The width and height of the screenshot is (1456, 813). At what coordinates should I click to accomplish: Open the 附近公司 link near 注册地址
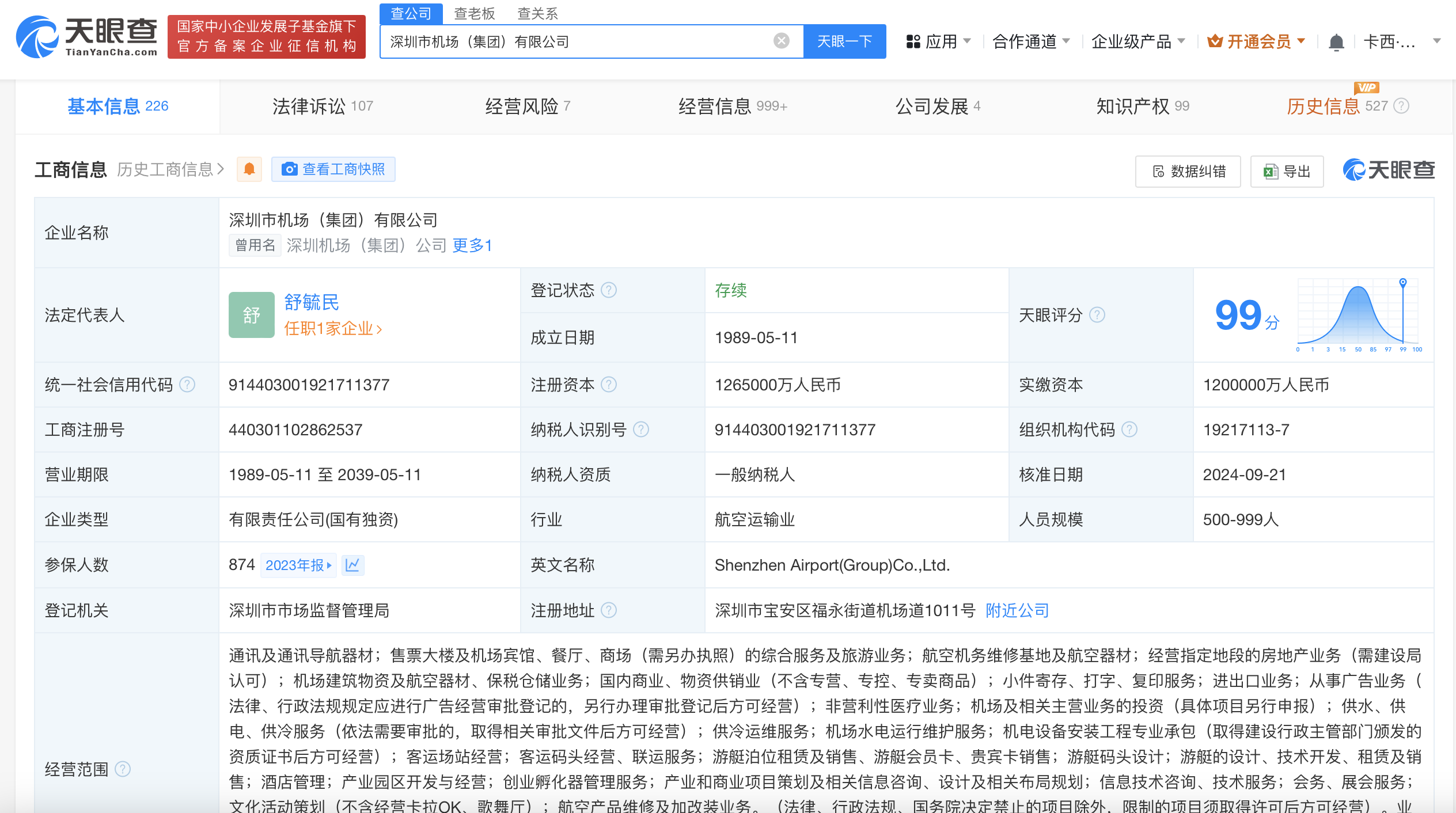[1017, 610]
